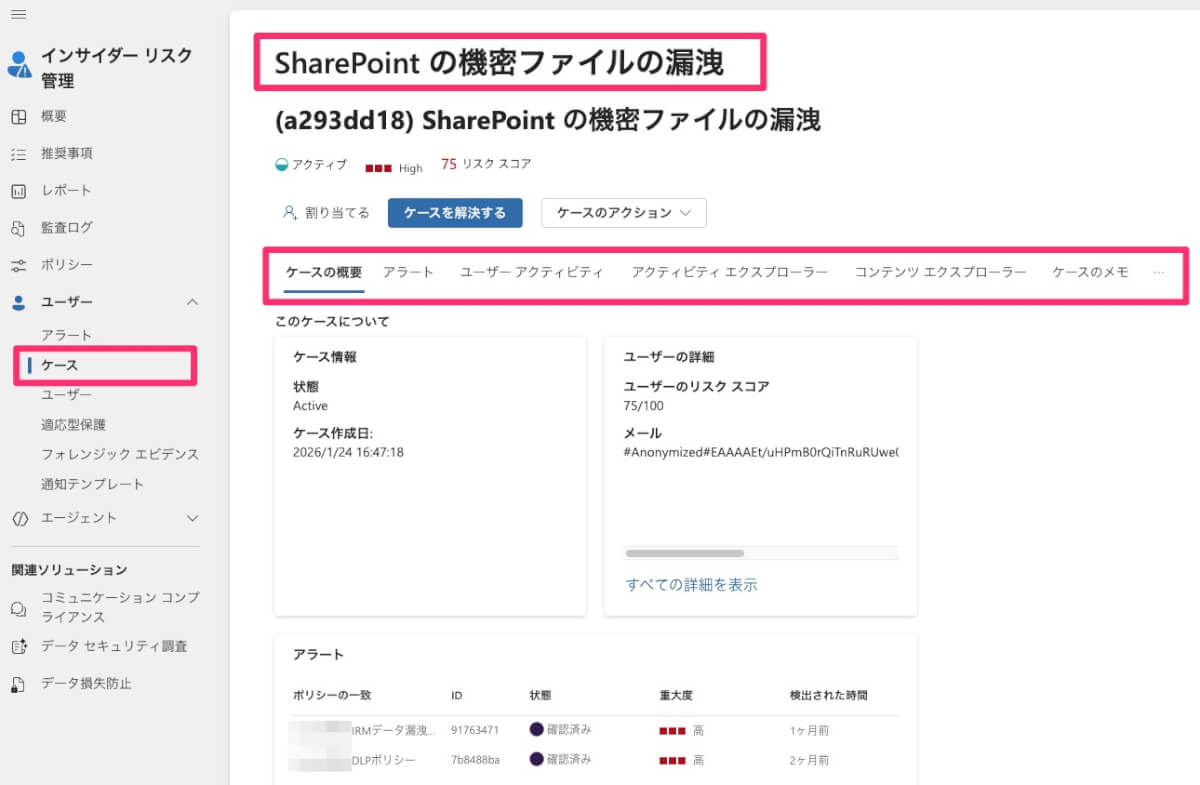Click alert ID 7b8488ba

coord(475,760)
